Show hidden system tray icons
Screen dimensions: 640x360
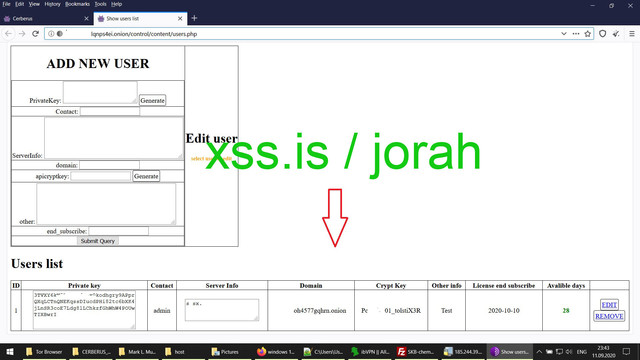click(x=539, y=351)
